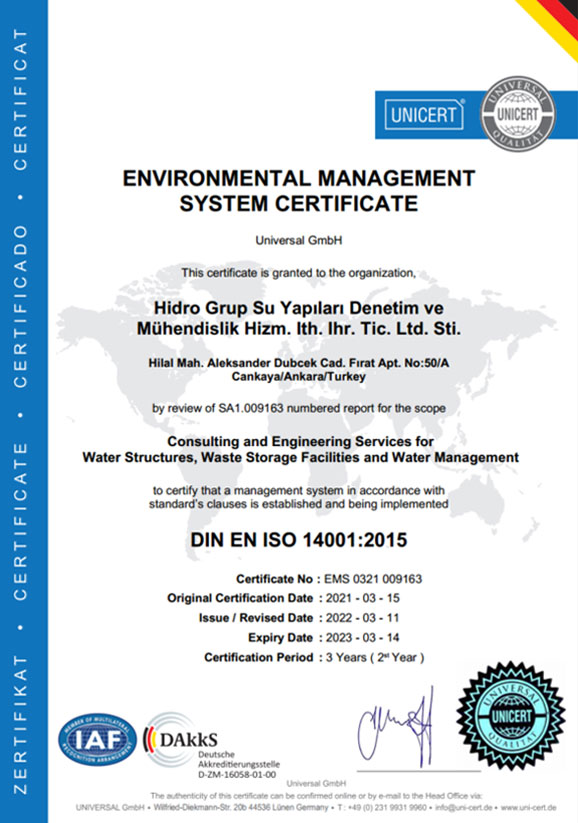The image size is (578, 823).
Task: Click company name line 'Hidro Grup Su Yapıları Denetim ve'
Action: [x=299, y=308]
